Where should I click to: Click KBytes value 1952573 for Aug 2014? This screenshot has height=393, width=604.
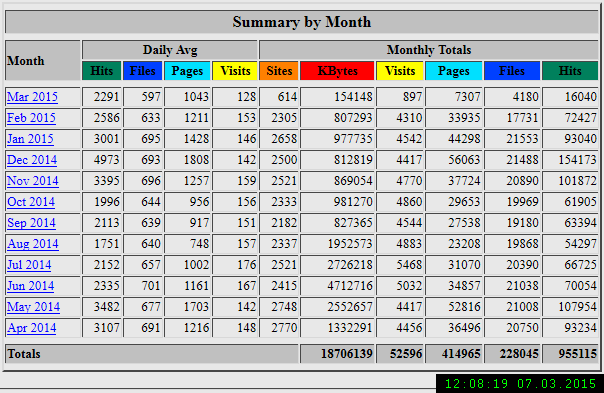tap(350, 244)
